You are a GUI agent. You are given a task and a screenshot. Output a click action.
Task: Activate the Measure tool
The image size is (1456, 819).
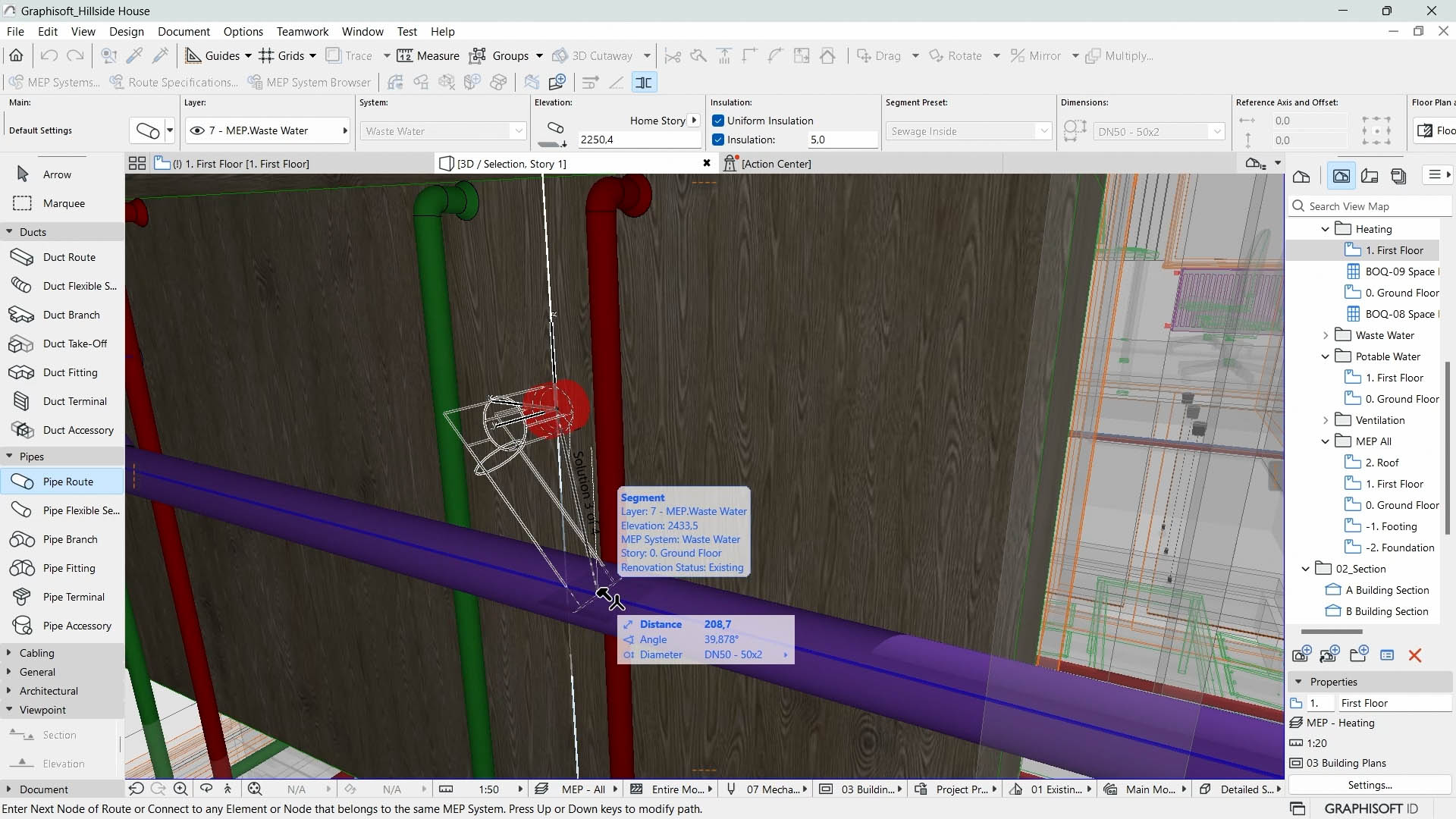[428, 55]
